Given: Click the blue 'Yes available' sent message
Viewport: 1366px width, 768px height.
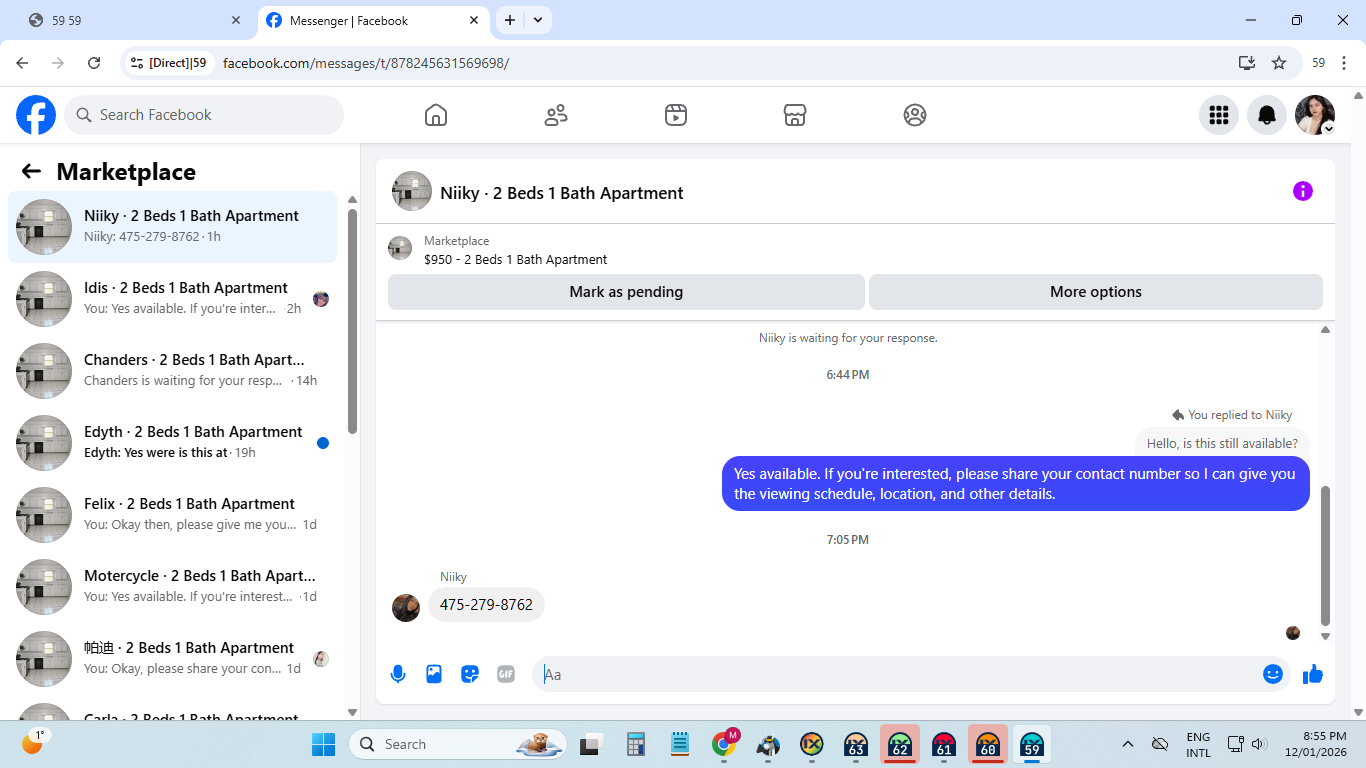Looking at the screenshot, I should pyautogui.click(x=1015, y=484).
